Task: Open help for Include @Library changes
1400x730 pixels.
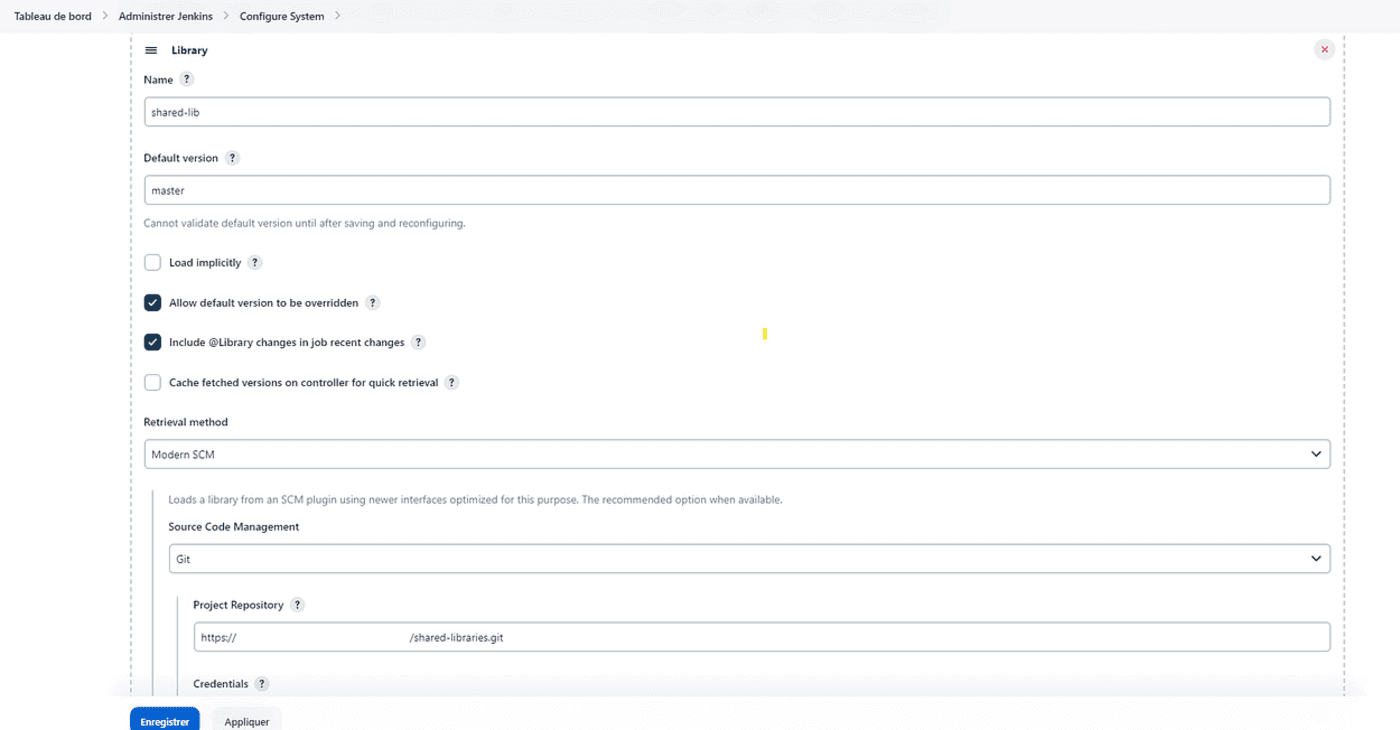Action: [x=418, y=342]
